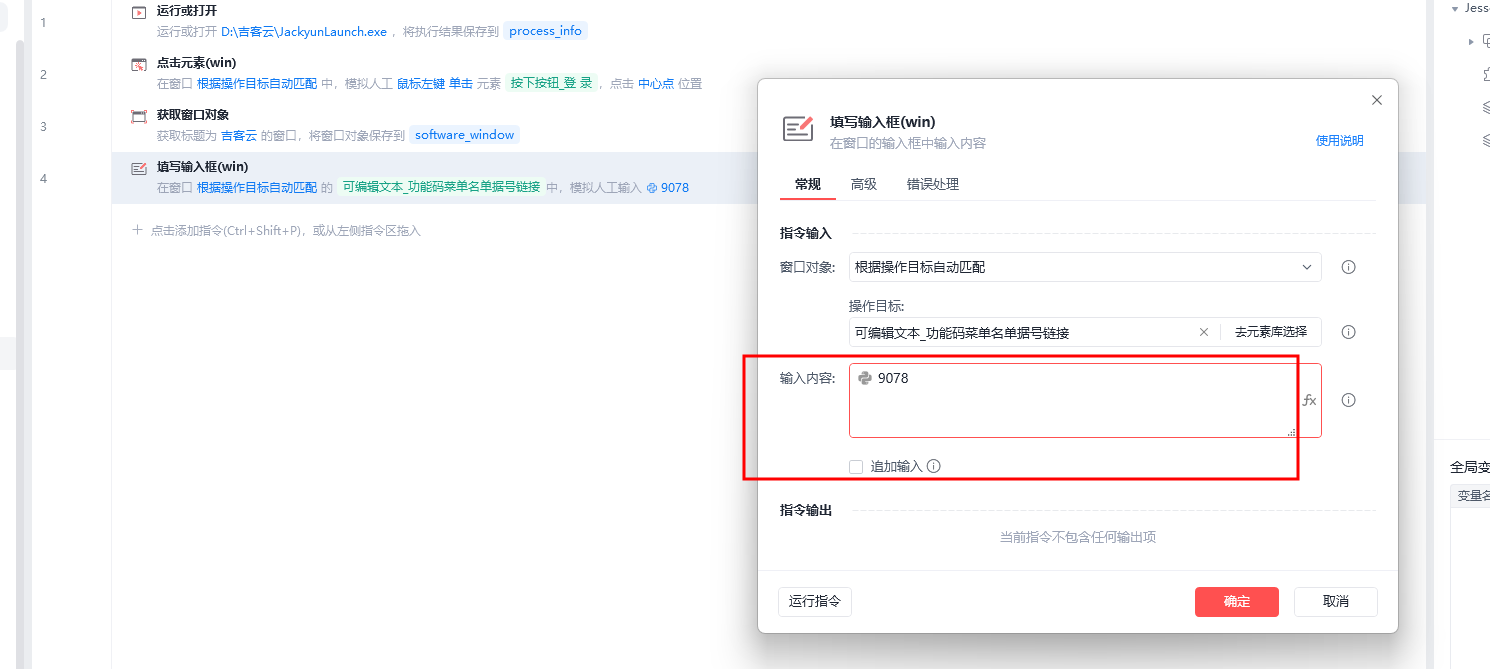
Task: Click 根据操作目标自动匹配 in row 2
Action: pos(257,84)
